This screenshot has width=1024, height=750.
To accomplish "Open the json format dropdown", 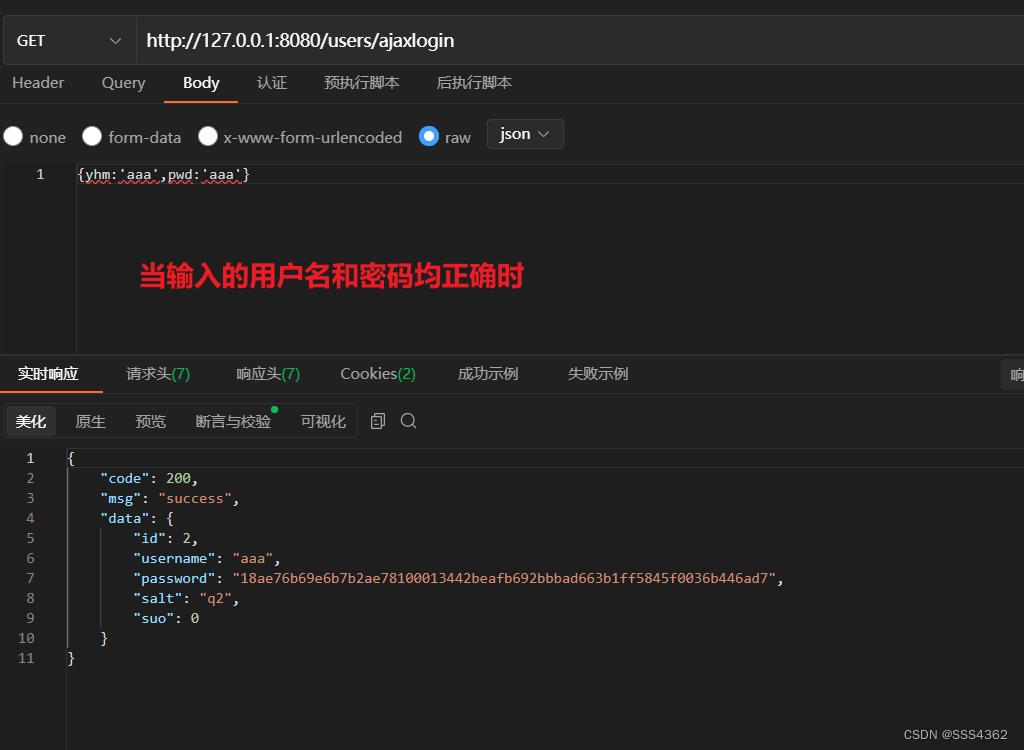I will pos(525,134).
